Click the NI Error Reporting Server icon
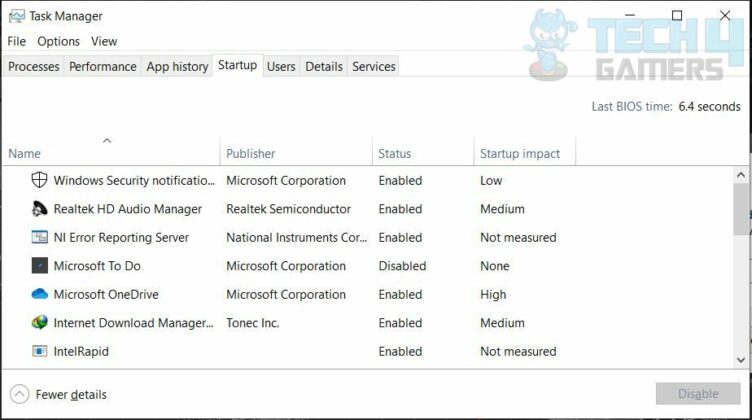 coord(40,238)
